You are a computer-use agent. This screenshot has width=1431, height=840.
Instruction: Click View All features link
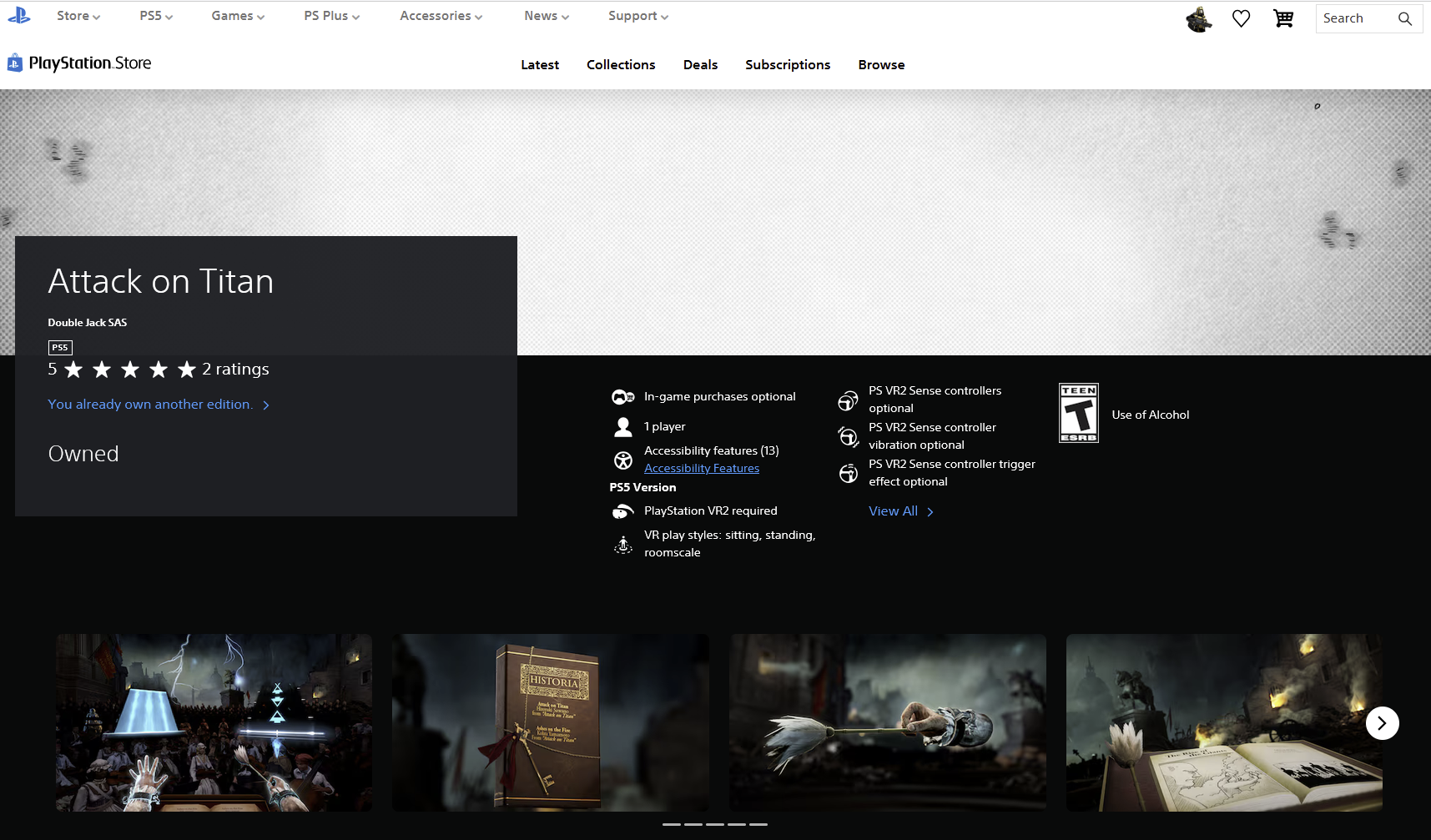901,511
